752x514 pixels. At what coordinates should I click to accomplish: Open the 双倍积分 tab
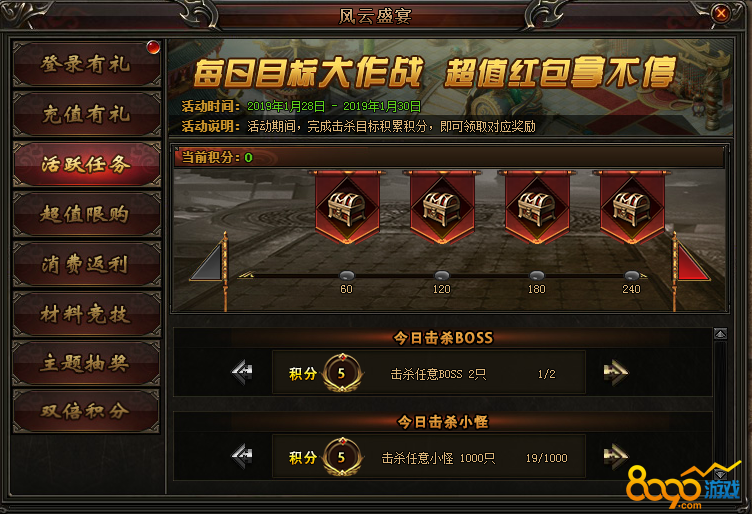(86, 411)
